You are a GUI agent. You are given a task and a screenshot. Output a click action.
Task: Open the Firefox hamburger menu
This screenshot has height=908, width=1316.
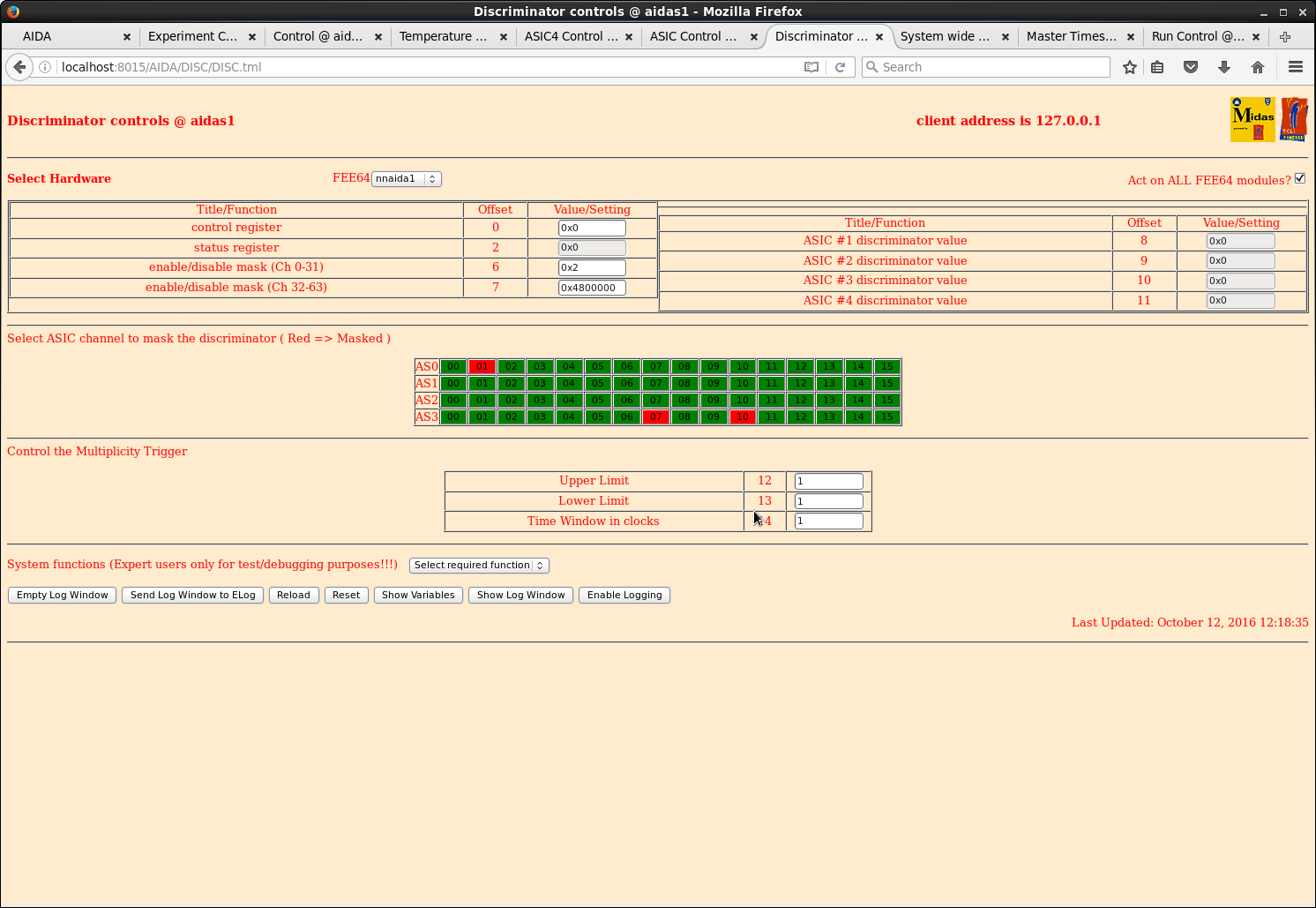(x=1295, y=67)
